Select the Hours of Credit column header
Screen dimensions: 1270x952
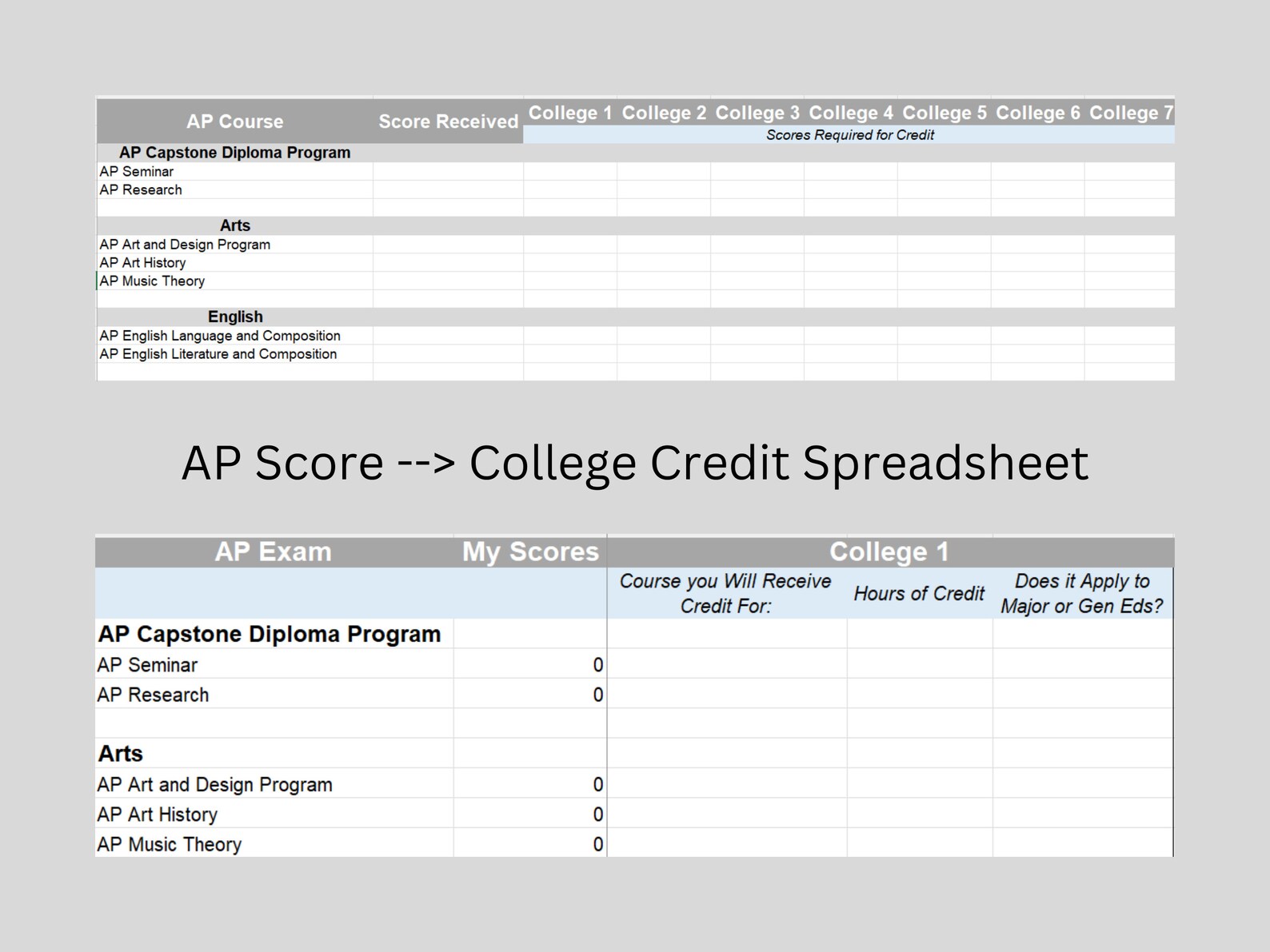pyautogui.click(x=920, y=593)
